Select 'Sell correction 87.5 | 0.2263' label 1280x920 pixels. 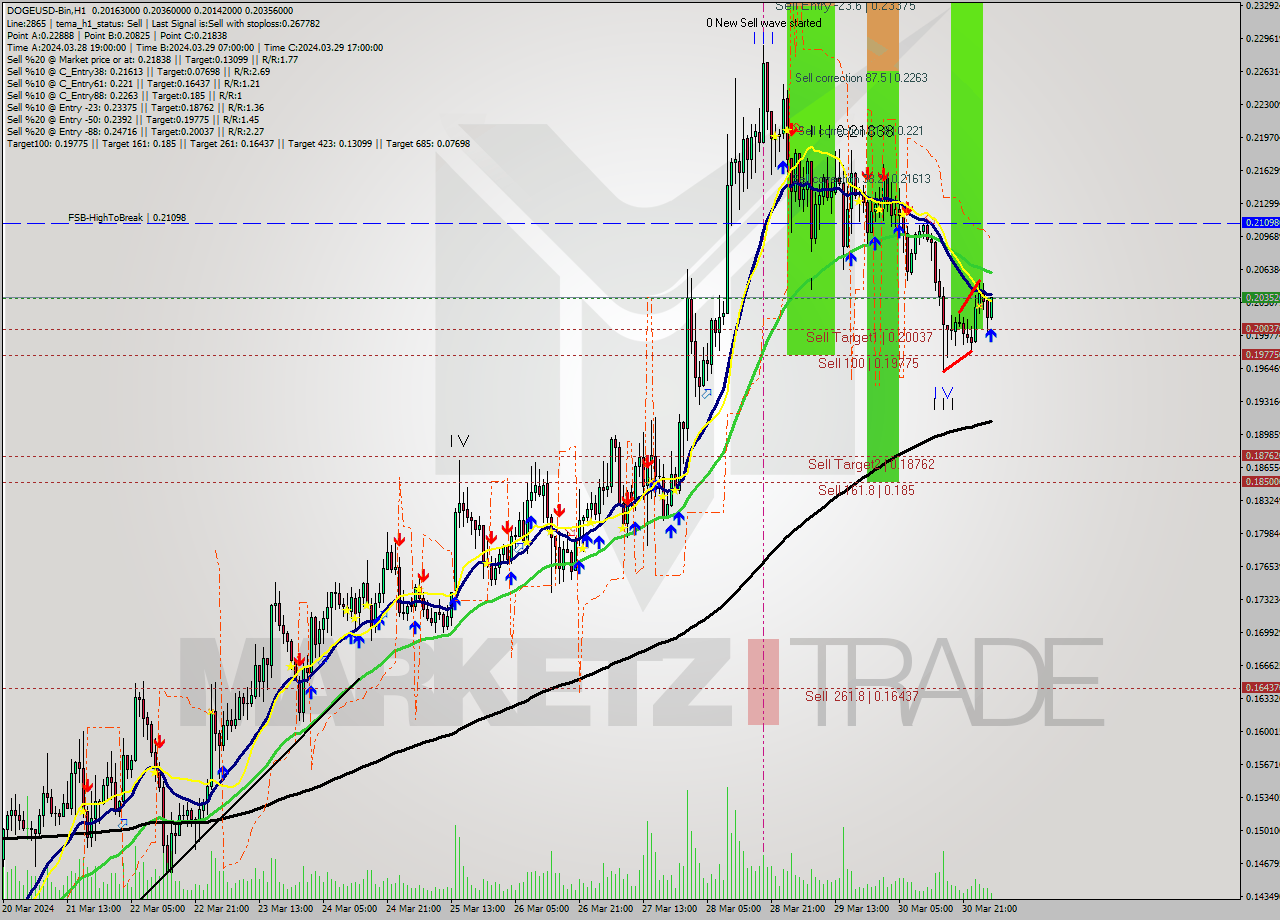(x=861, y=77)
